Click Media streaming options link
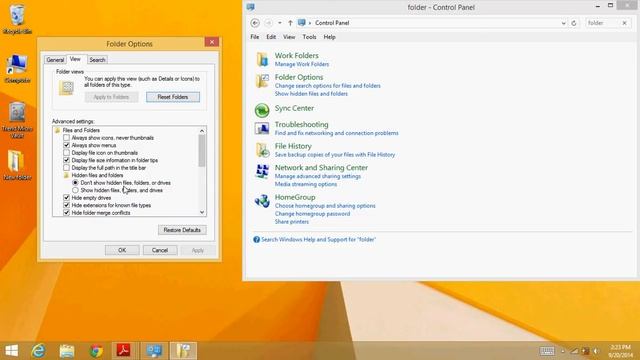The width and height of the screenshot is (640, 360). coord(306,184)
